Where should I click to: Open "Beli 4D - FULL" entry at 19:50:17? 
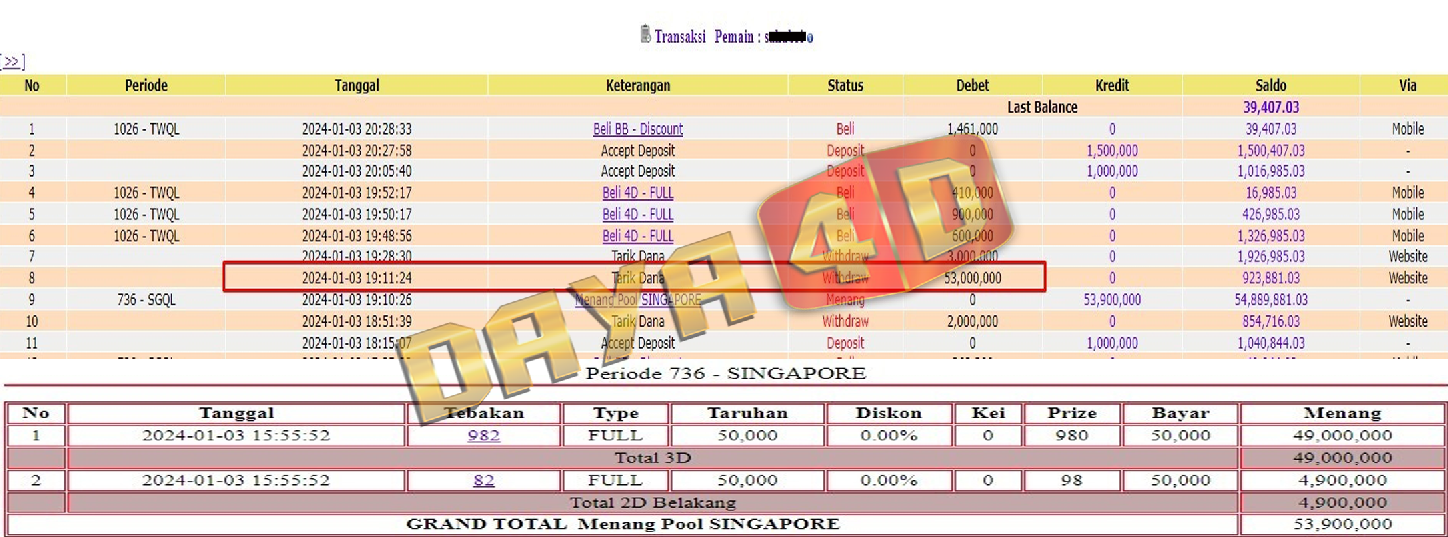tap(638, 214)
